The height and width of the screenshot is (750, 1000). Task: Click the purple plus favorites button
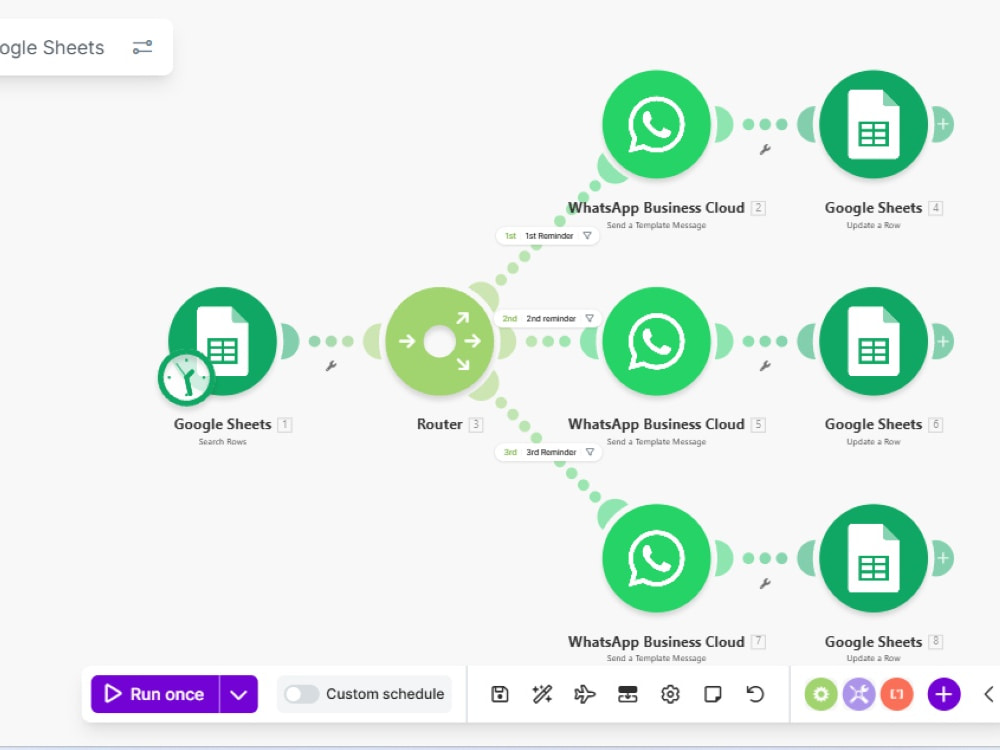tap(944, 694)
